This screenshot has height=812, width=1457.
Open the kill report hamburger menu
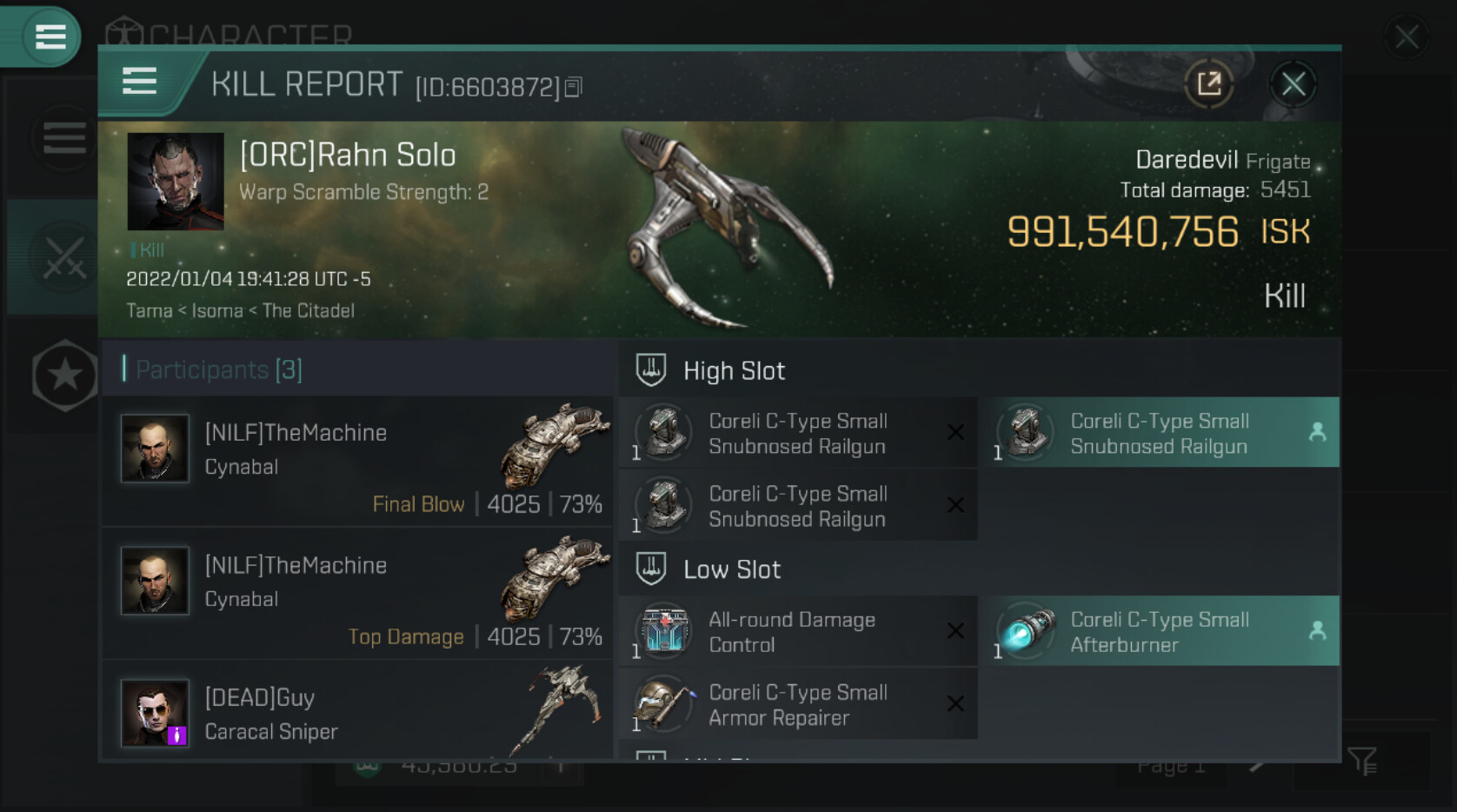pos(139,83)
